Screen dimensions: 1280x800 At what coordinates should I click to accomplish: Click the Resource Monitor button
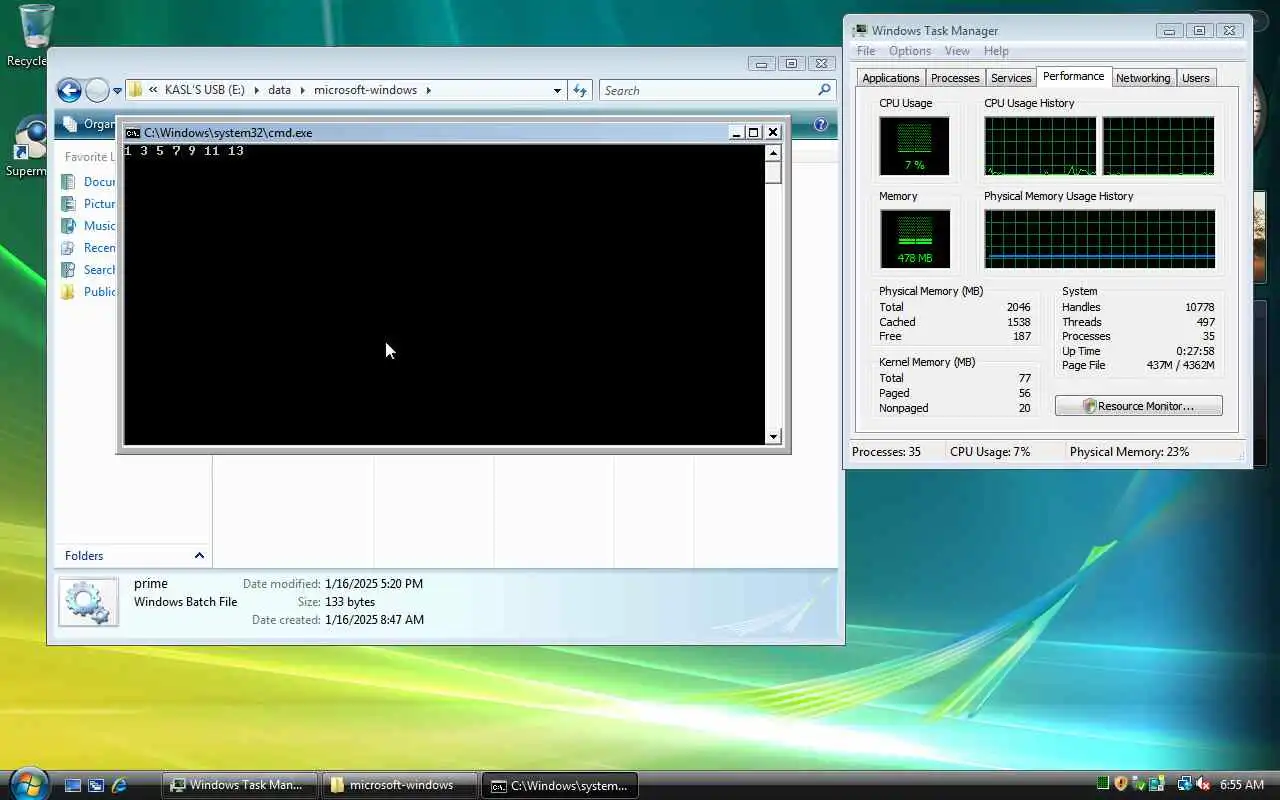(x=1139, y=406)
